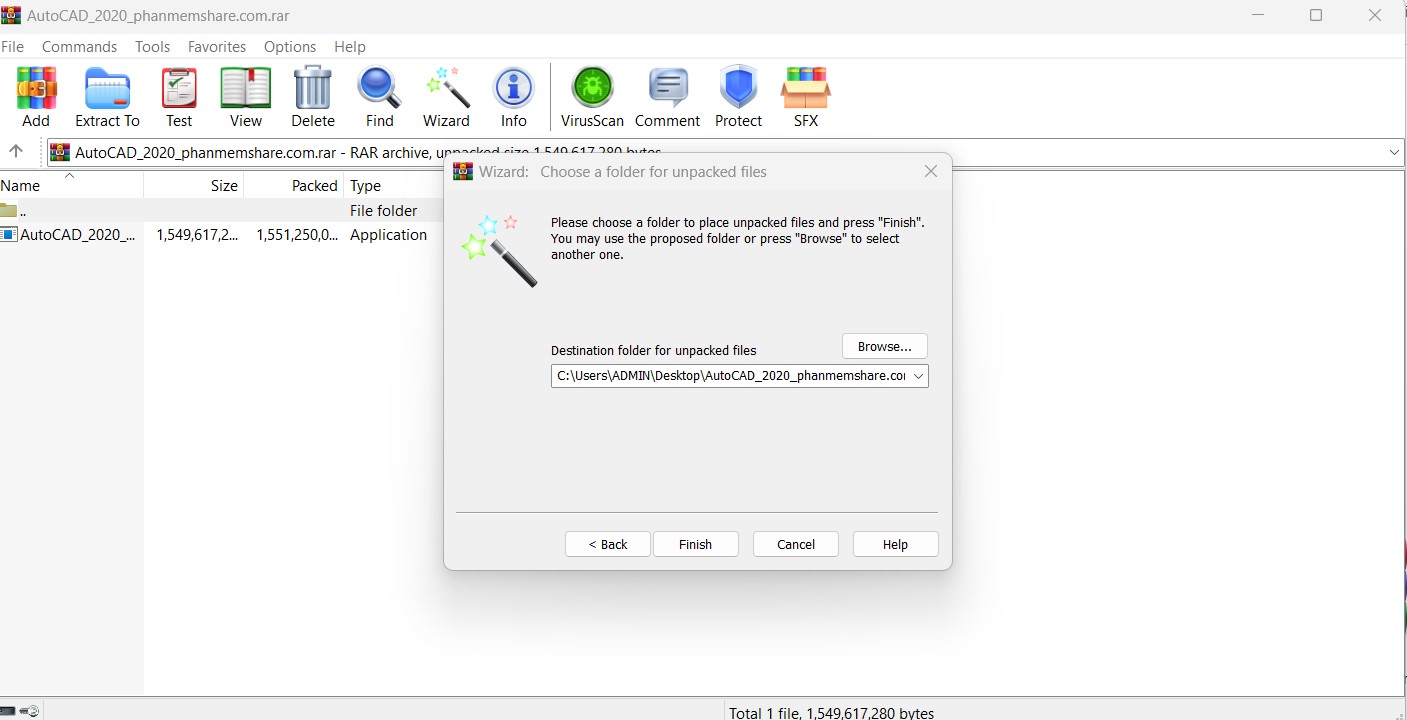The image size is (1407, 720).
Task: Click Finish to unpack files
Action: [696, 544]
